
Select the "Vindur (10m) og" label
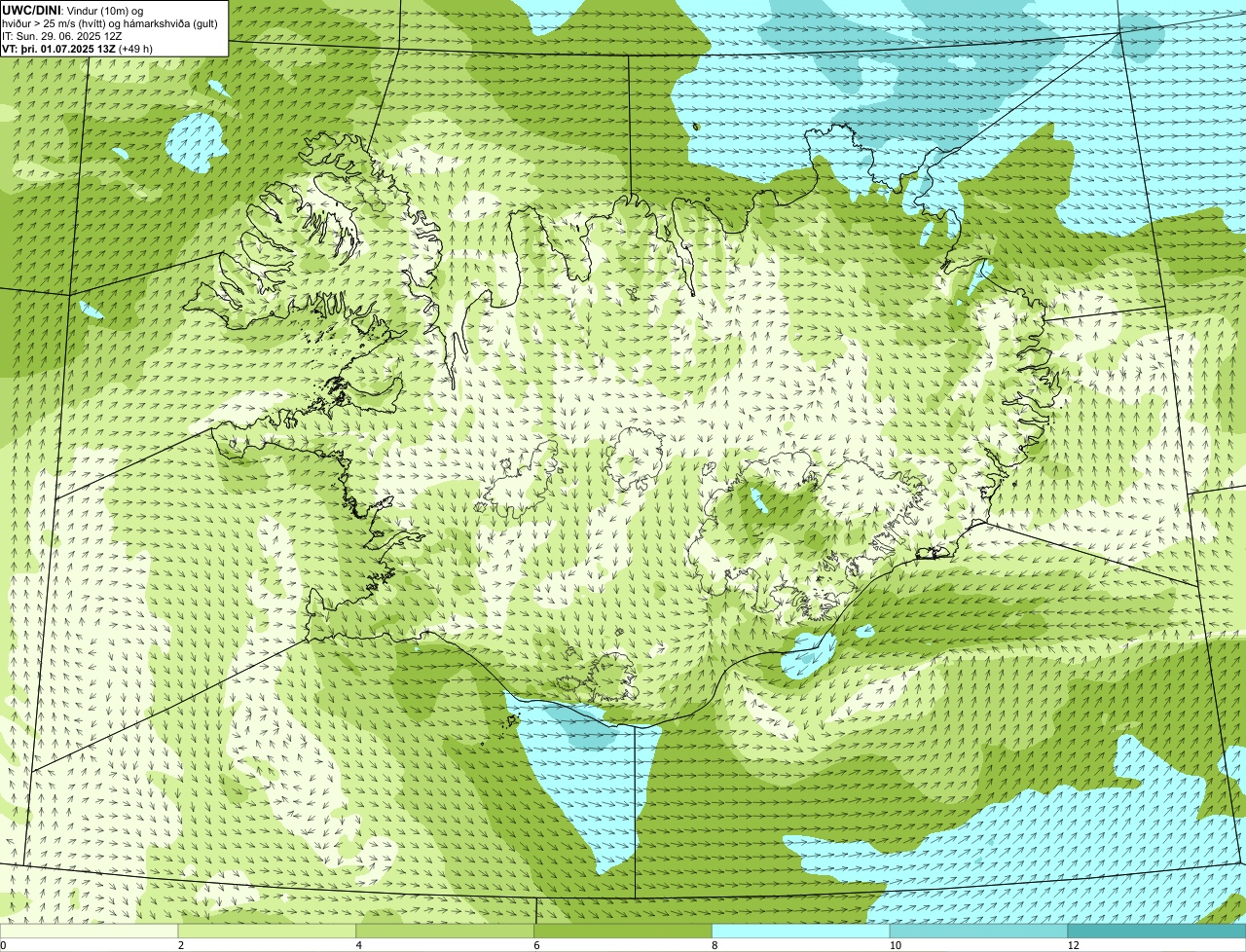click(104, 11)
